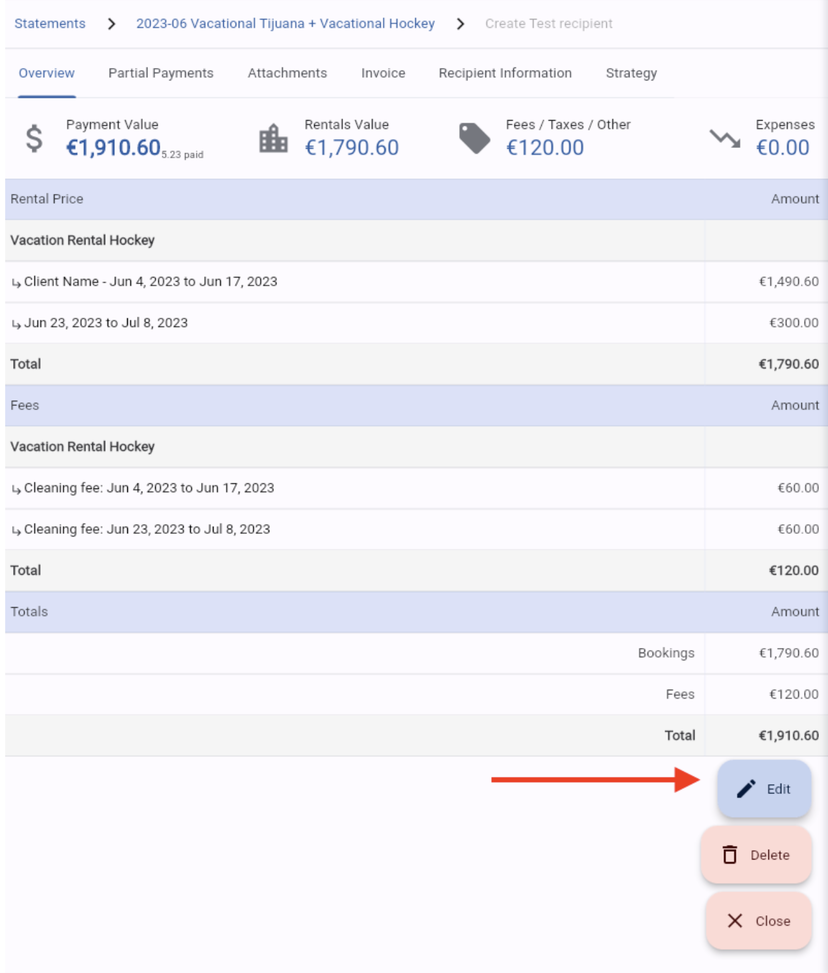Open the Statements breadcrumb link
The image size is (828, 973).
coord(50,23)
